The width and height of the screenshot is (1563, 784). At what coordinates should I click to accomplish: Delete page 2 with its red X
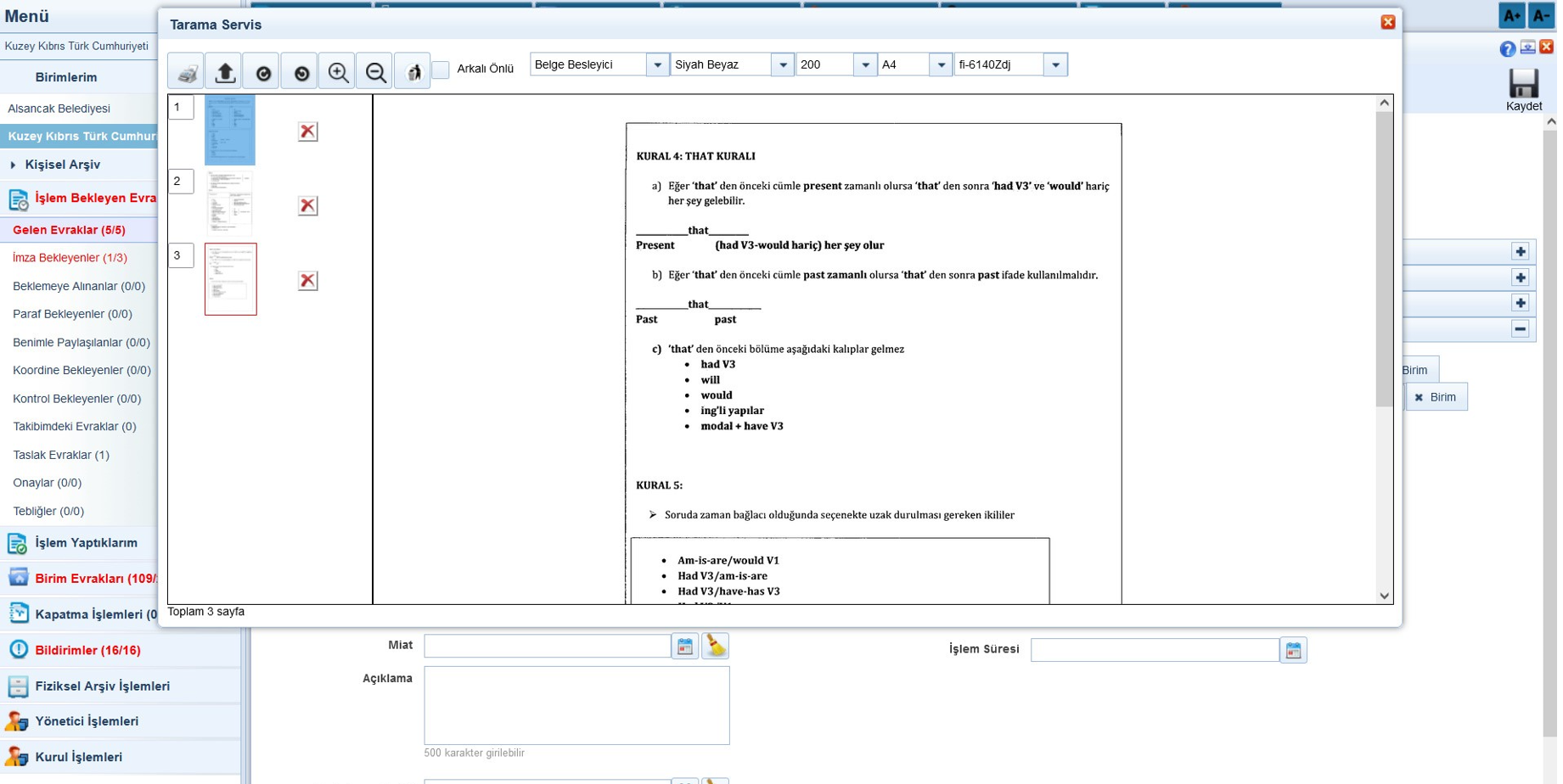point(307,205)
